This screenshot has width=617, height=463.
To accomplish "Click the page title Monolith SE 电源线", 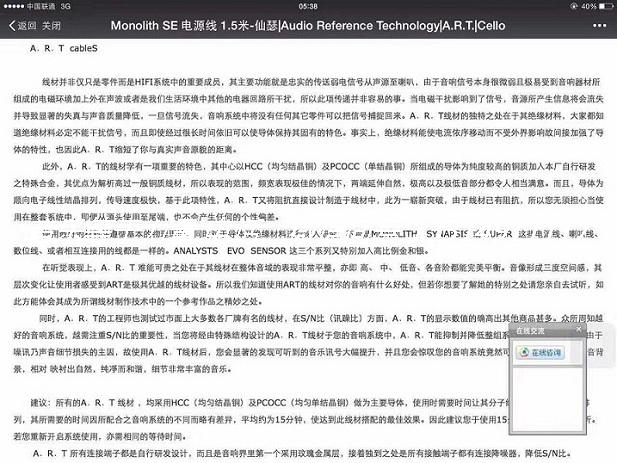I will click(308, 26).
